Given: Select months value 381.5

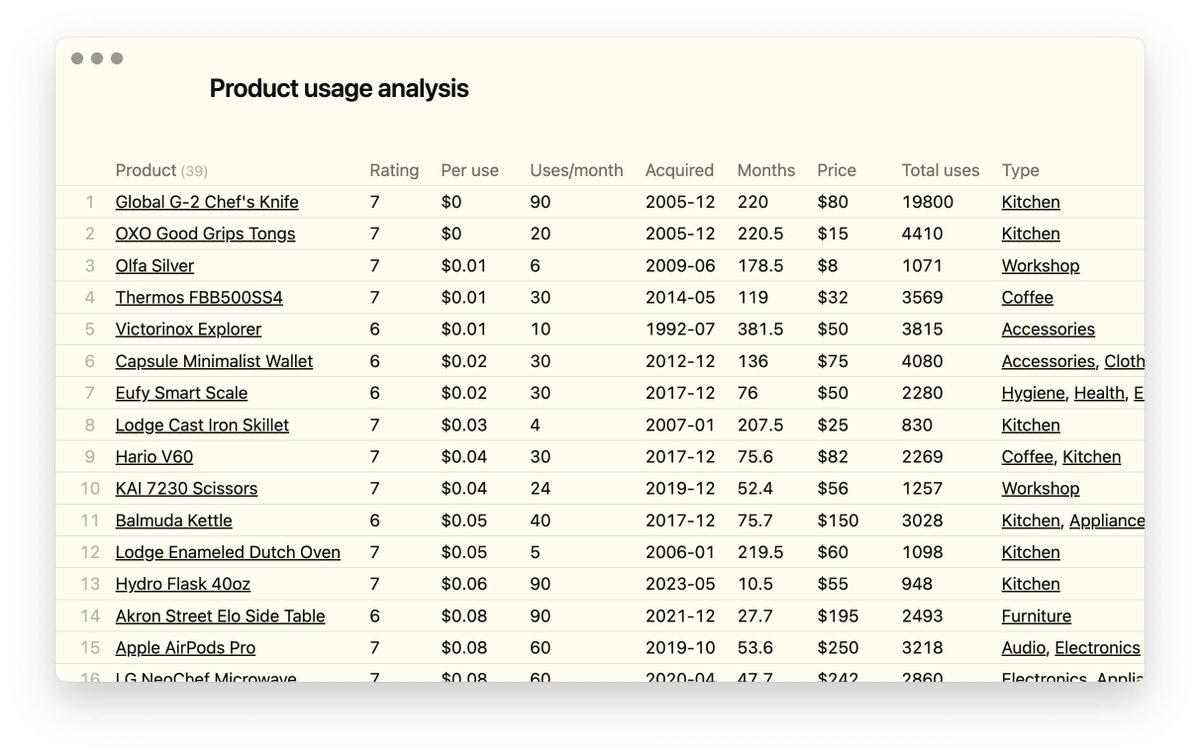Looking at the screenshot, I should (761, 330).
